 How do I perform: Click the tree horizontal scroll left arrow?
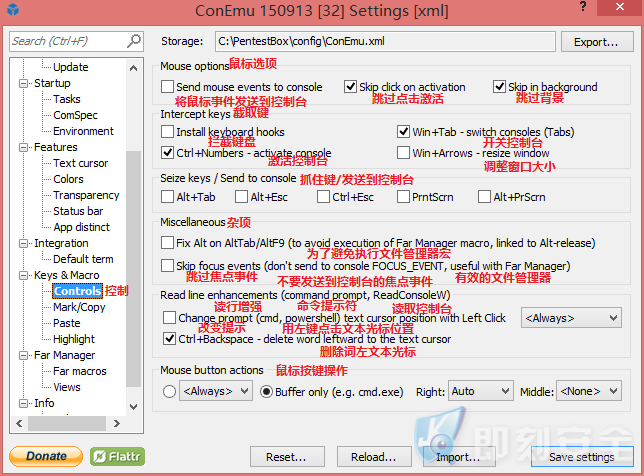pyautogui.click(x=19, y=423)
